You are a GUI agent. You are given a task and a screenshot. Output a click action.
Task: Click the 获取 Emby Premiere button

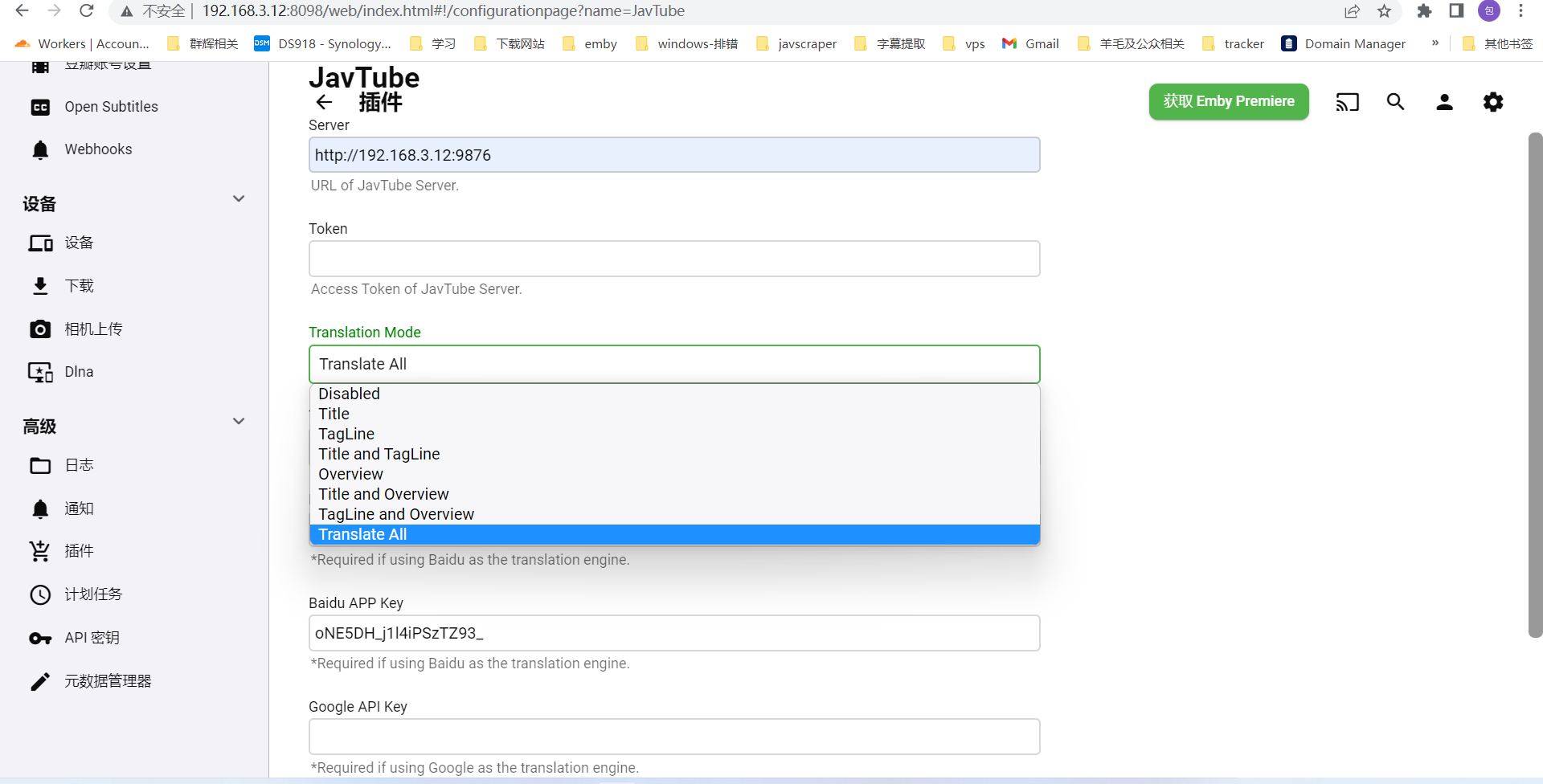coord(1229,102)
